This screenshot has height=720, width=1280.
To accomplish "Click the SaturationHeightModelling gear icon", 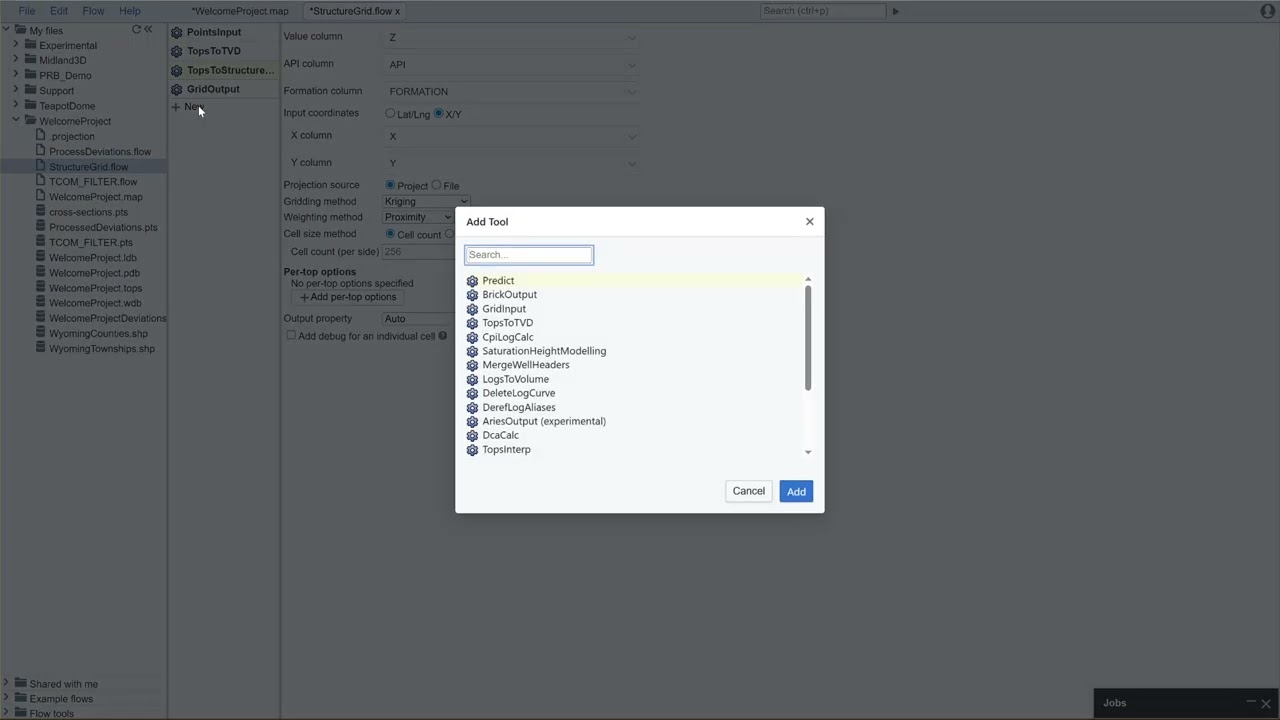I will click(x=472, y=351).
